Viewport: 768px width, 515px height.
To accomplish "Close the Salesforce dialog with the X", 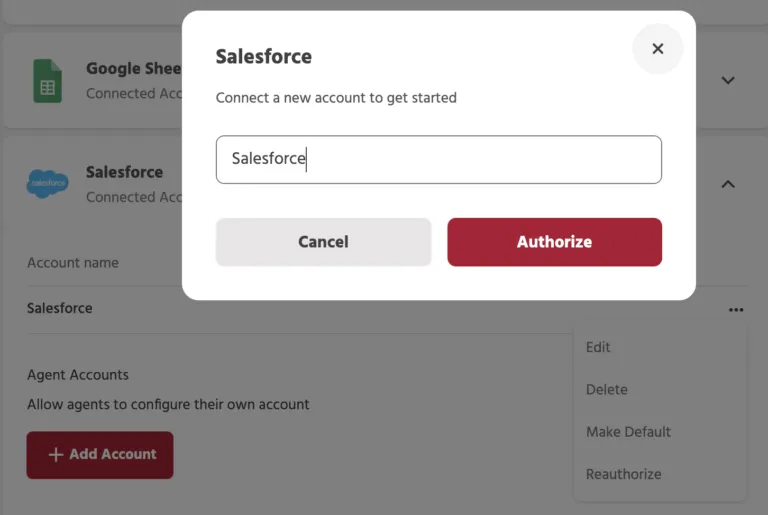I will [657, 49].
